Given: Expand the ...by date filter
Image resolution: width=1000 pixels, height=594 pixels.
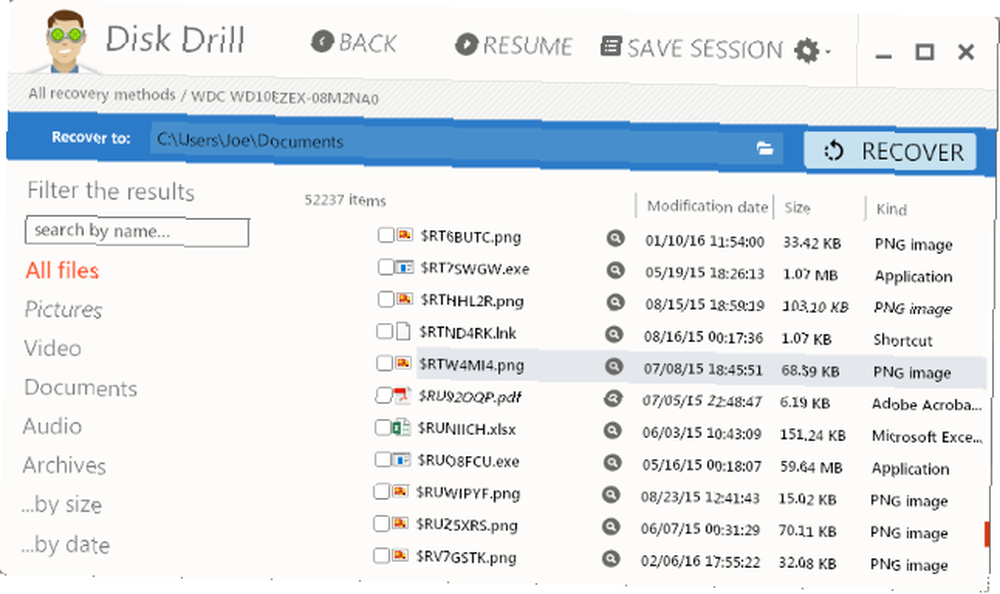Looking at the screenshot, I should pos(66,544).
